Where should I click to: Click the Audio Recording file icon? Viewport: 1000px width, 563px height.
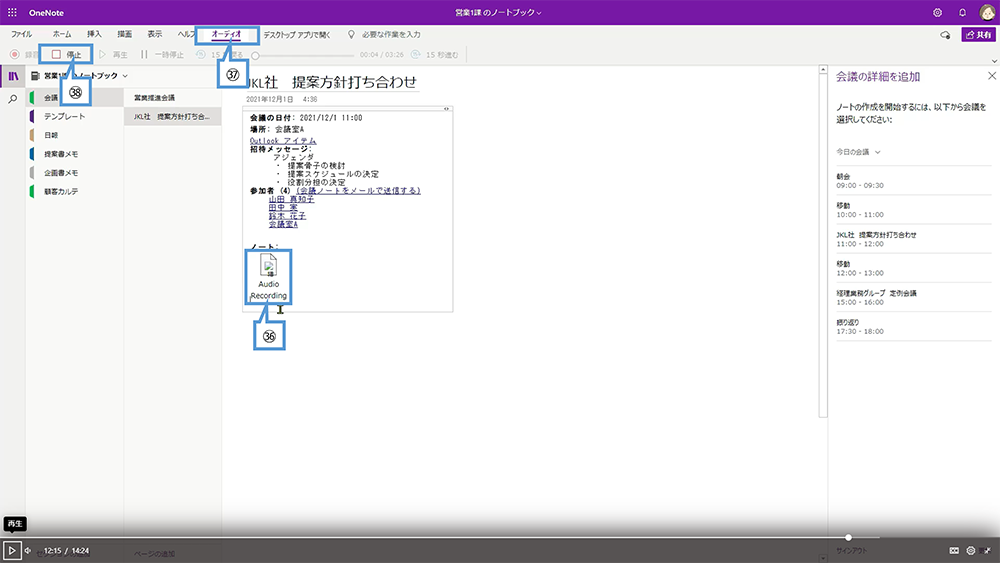[x=268, y=277]
